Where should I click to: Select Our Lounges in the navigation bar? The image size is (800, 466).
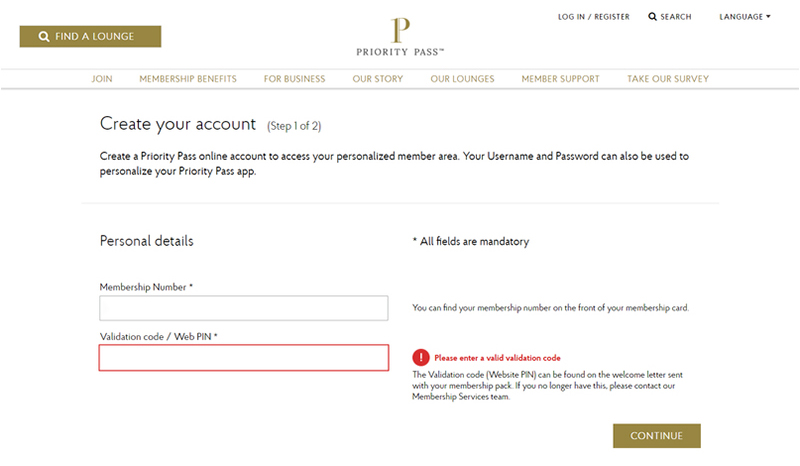(462, 79)
